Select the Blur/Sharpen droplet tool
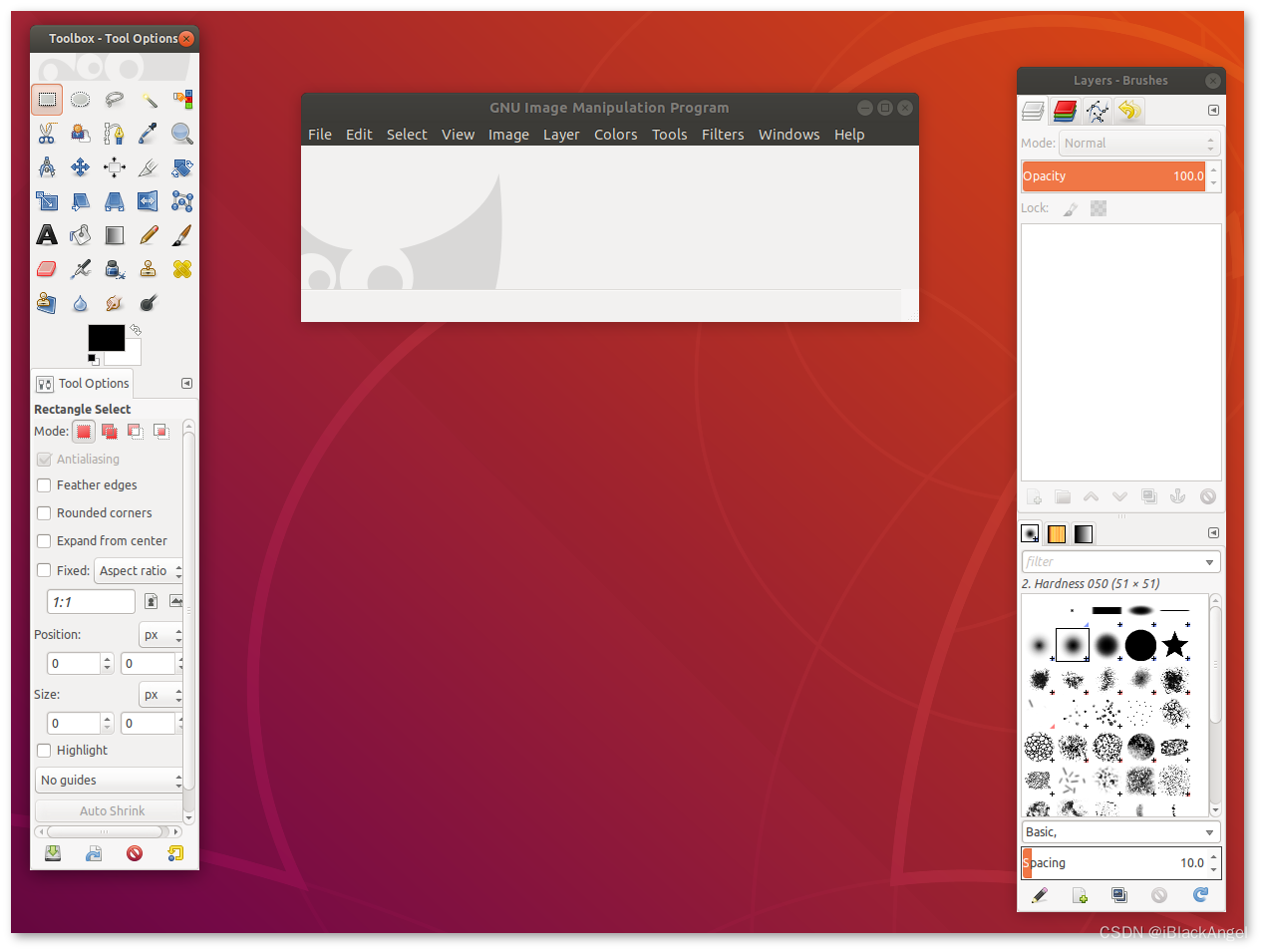 (81, 303)
